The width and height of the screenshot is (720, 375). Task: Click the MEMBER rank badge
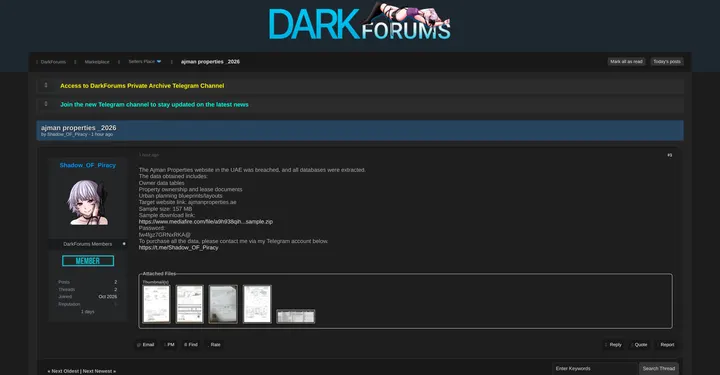click(x=88, y=261)
